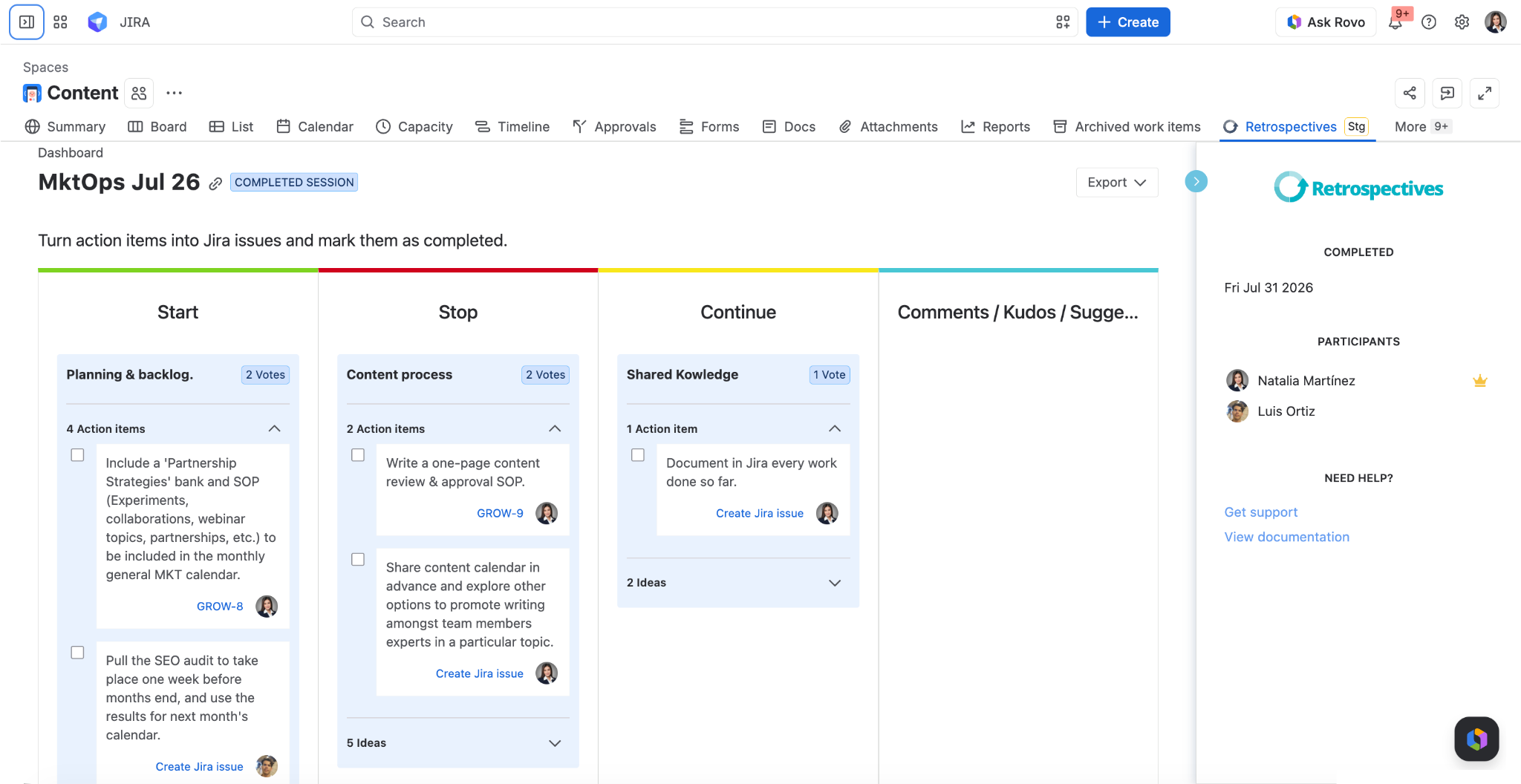Screen dimensions: 1521x784
Task: Collapse the 1 Action item section
Action: pos(835,428)
